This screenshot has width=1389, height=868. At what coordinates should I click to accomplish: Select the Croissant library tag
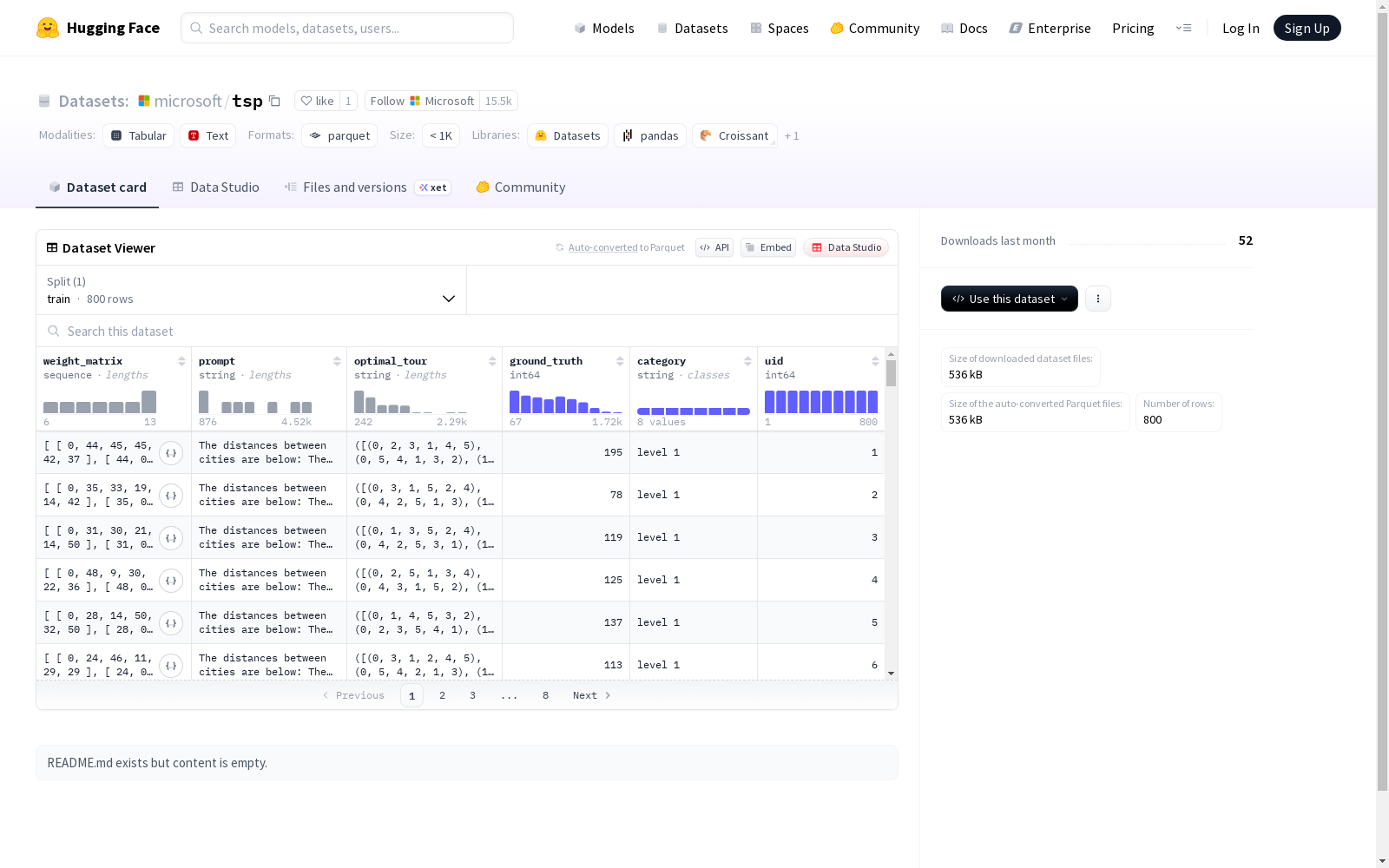[734, 135]
